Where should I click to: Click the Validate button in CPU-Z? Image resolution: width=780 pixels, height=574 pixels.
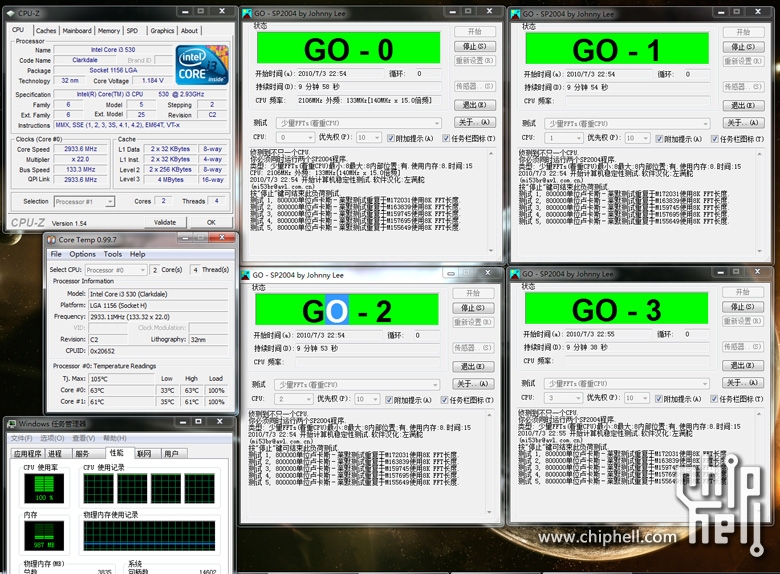165,222
